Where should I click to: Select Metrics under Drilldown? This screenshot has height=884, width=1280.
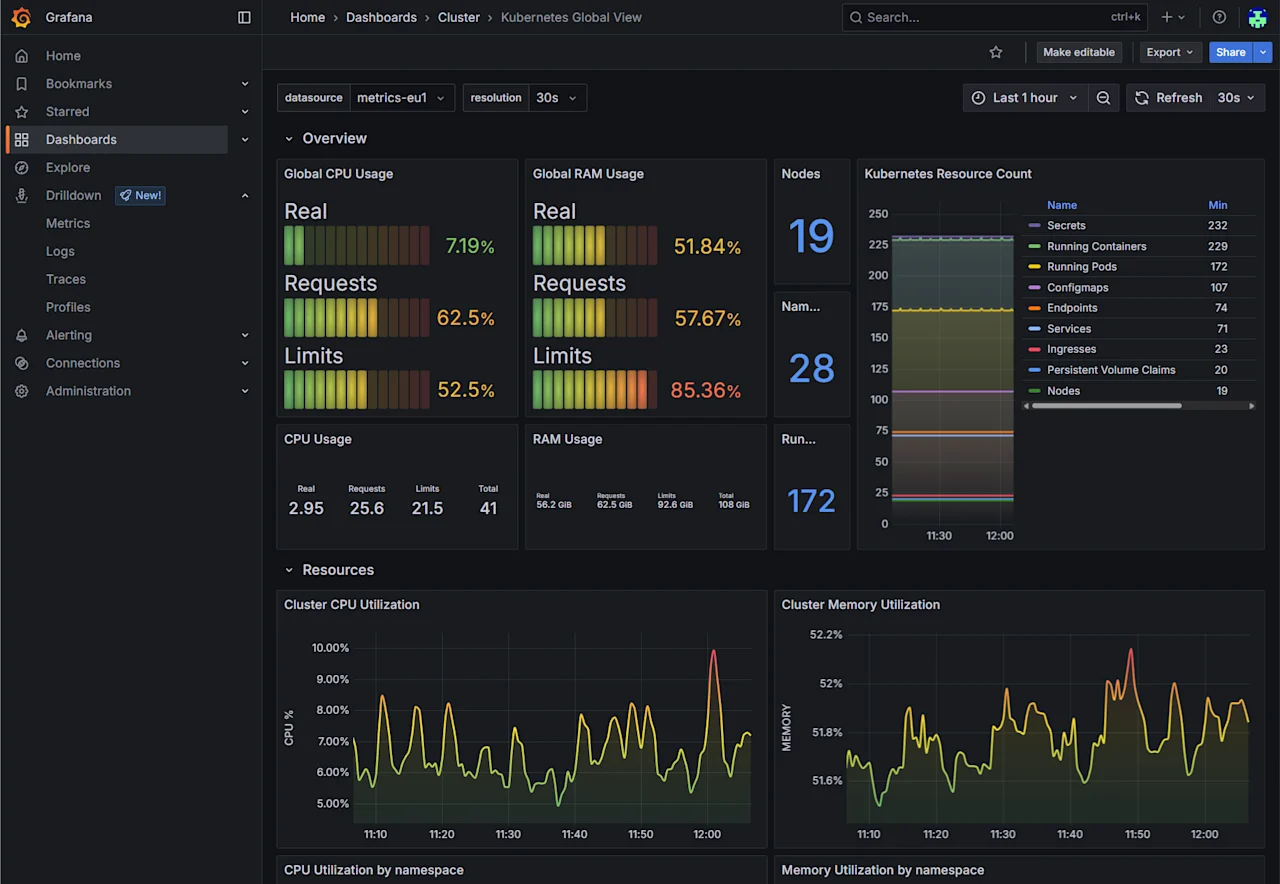pos(68,223)
